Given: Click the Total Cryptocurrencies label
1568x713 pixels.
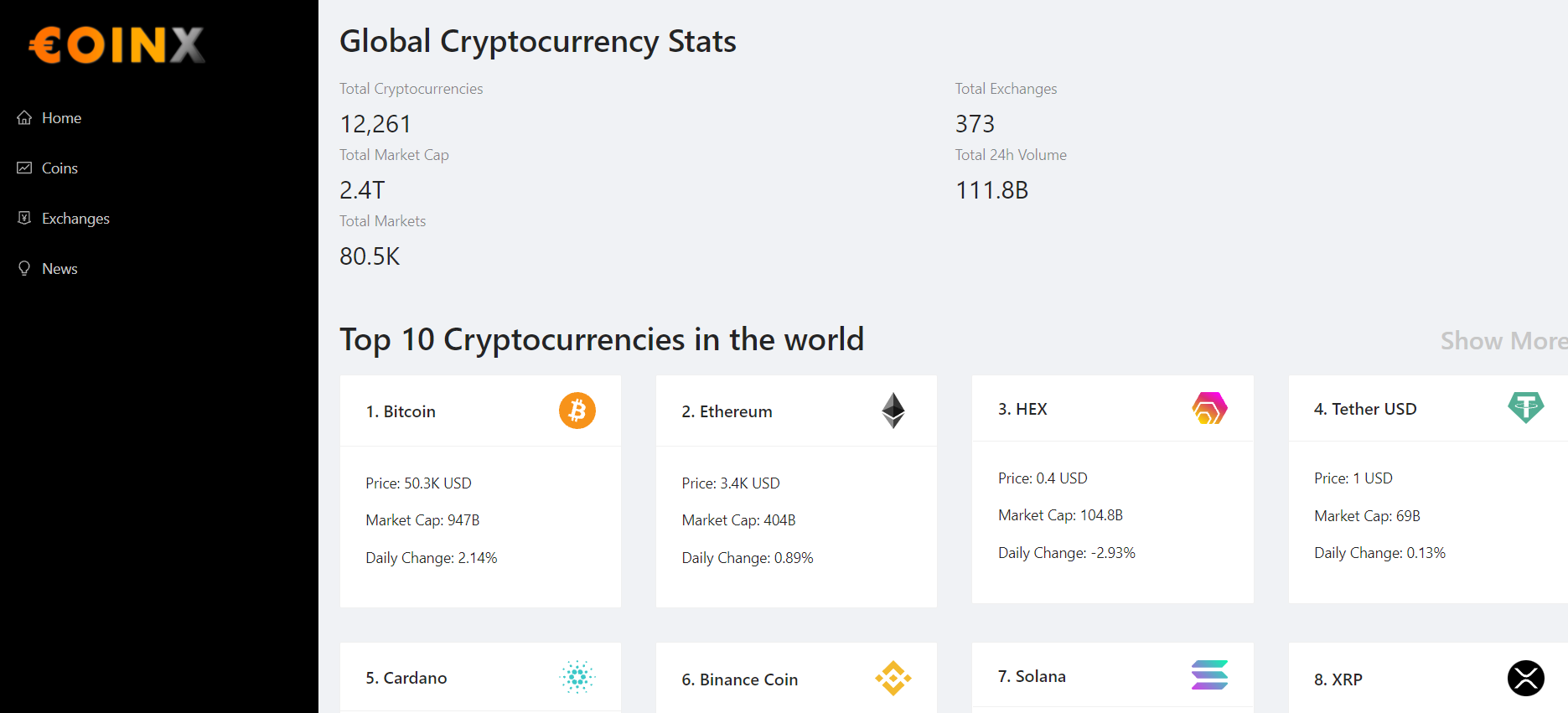Looking at the screenshot, I should pos(411,89).
